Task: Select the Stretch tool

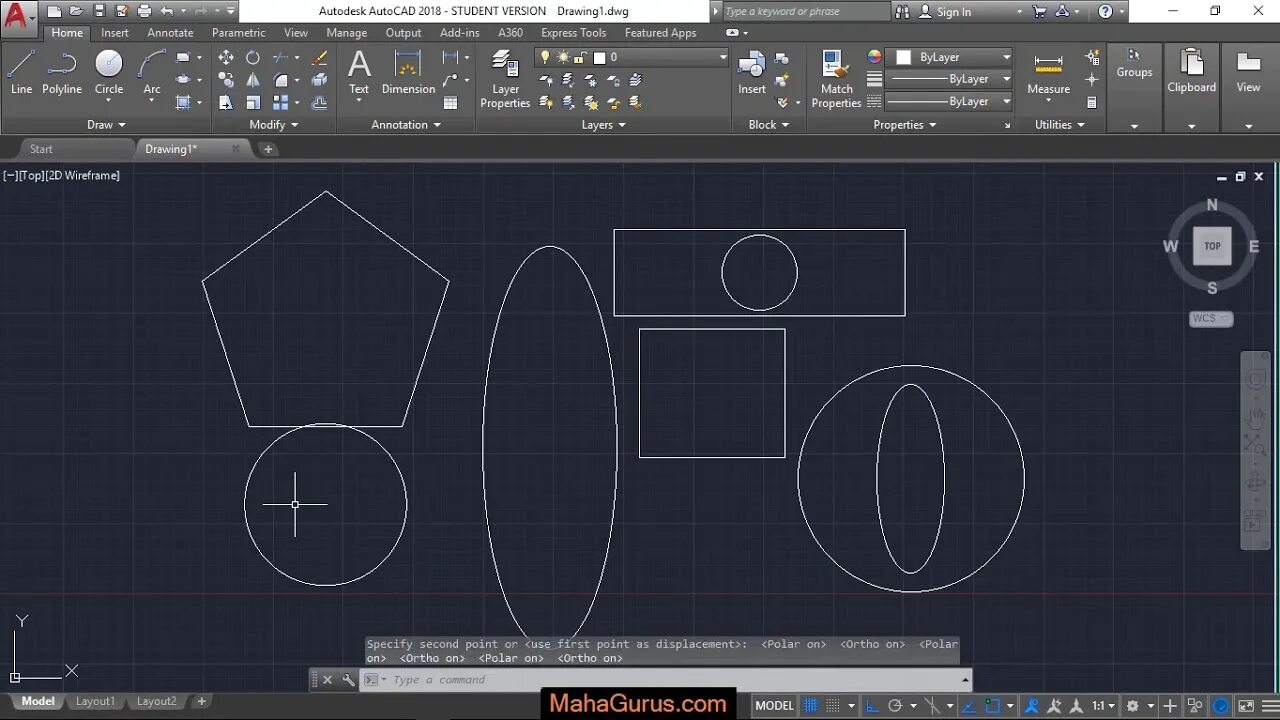Action: pos(226,102)
